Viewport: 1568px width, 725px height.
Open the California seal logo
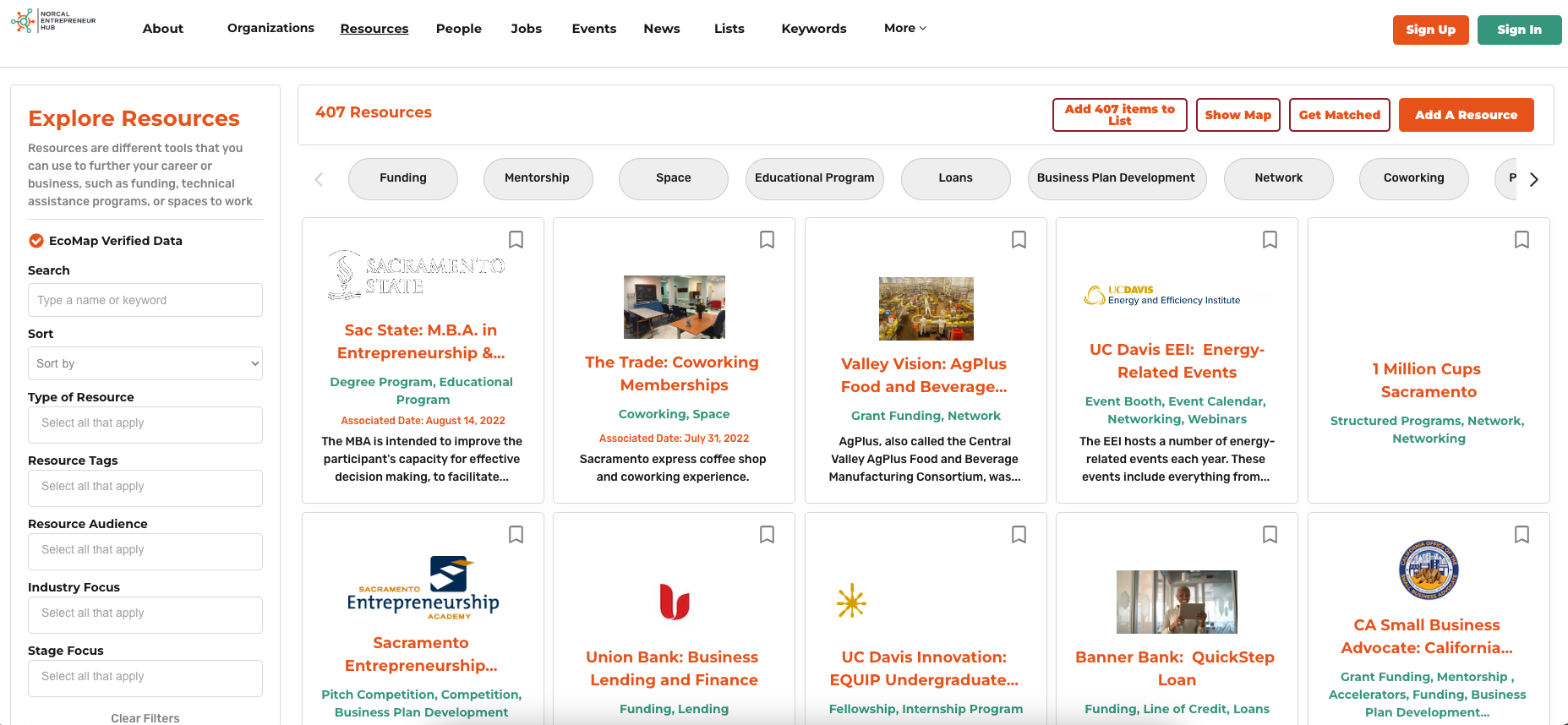[1429, 570]
